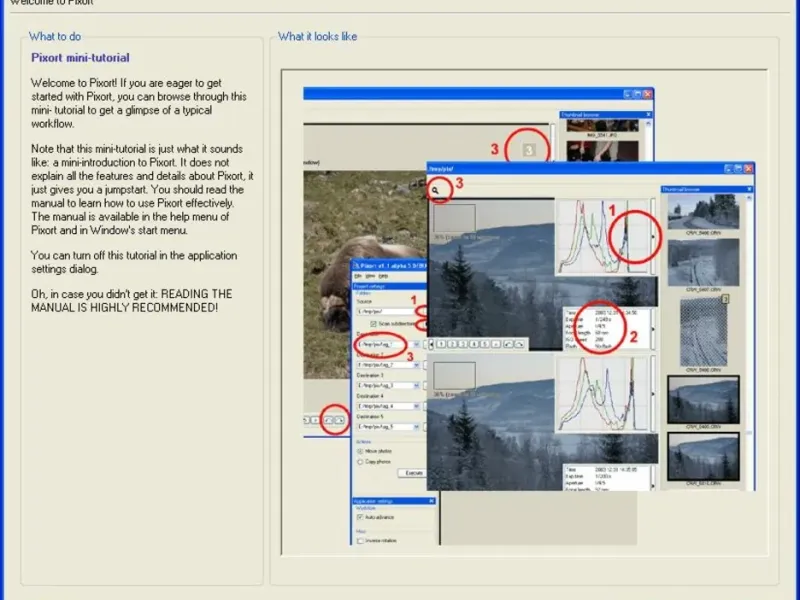Click rotate left icon in bear photo window
800x600 pixels.
(x=329, y=420)
